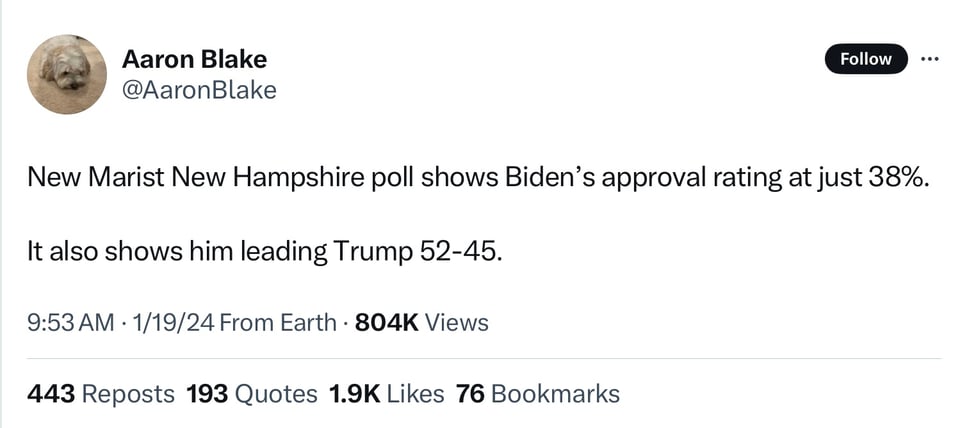Click the From Earth location label
Screen dimensions: 960x428
point(277,322)
